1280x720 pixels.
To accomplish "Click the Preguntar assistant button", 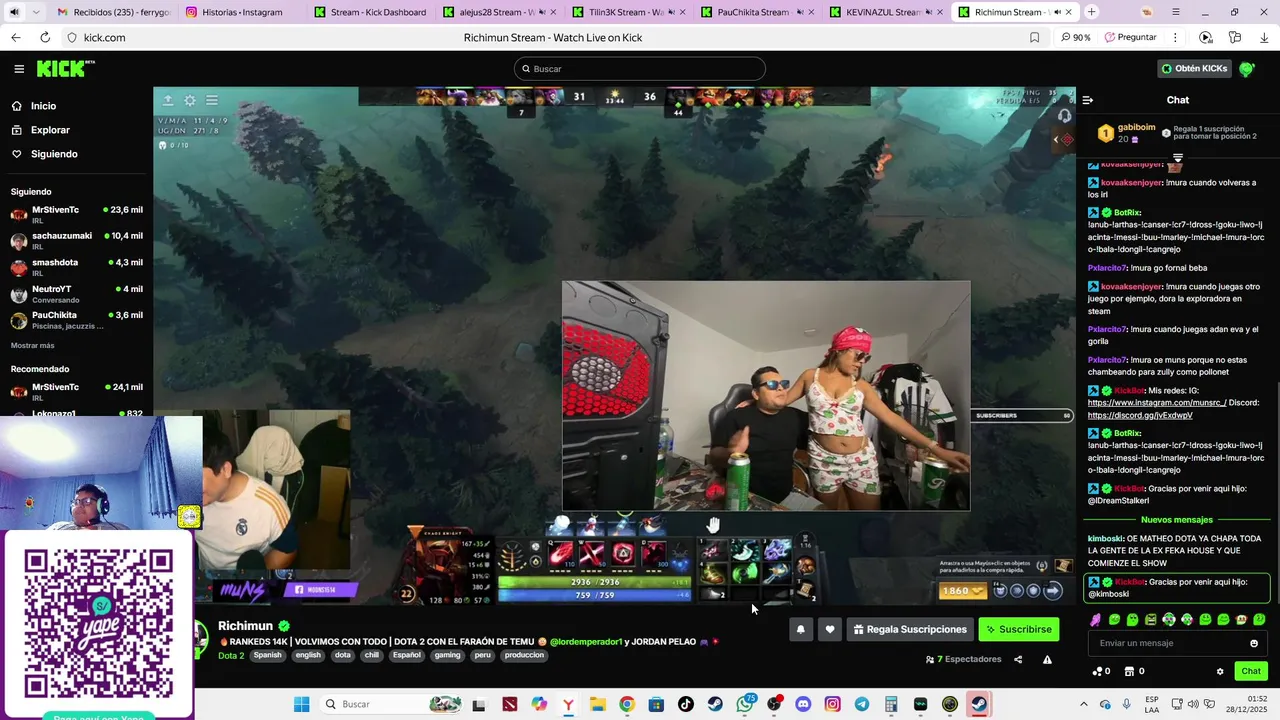I will [x=1131, y=37].
